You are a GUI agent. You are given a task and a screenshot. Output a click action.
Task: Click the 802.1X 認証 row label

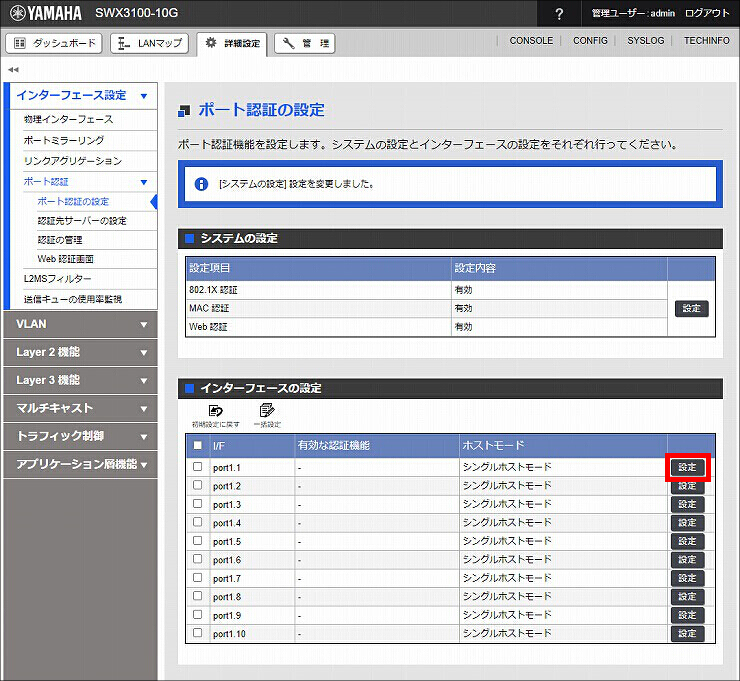(x=213, y=290)
